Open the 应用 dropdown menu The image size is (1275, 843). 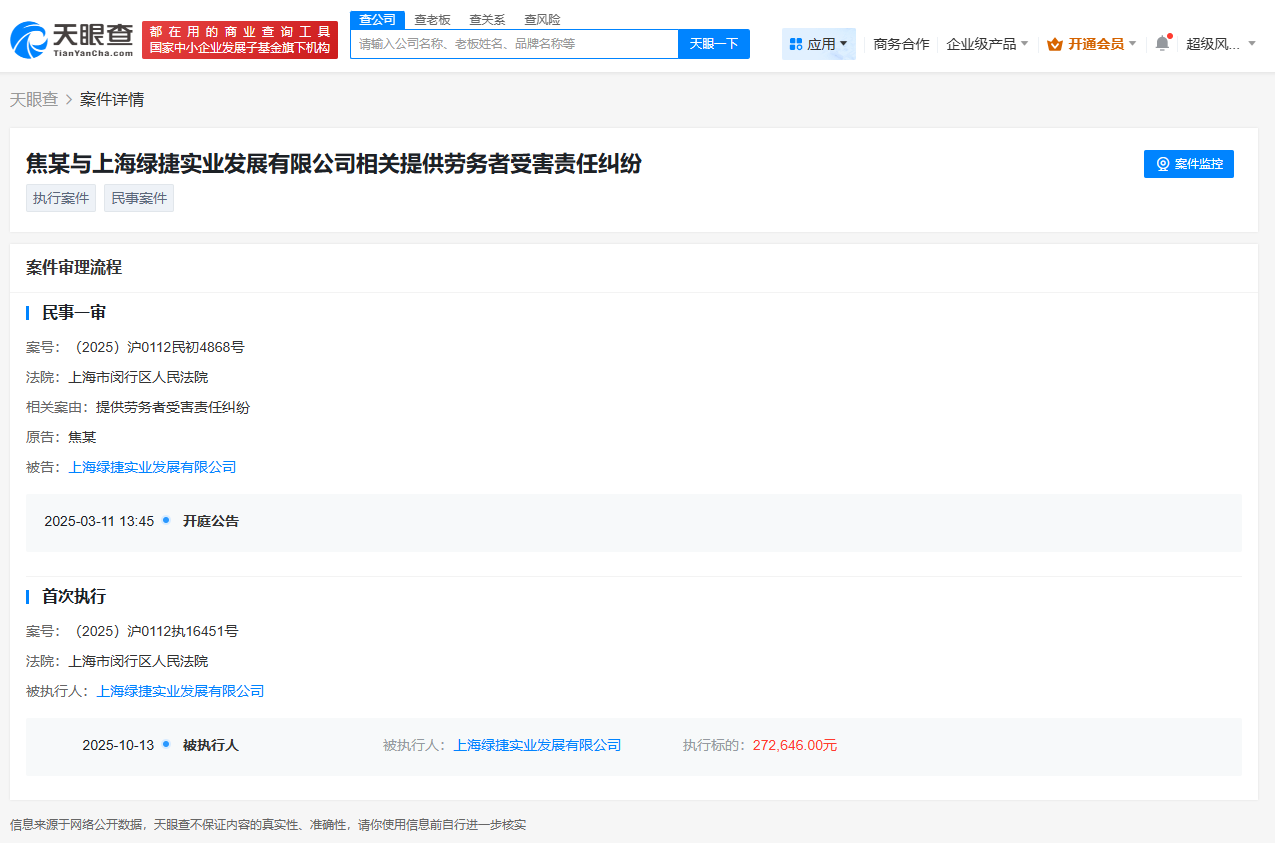pos(818,43)
